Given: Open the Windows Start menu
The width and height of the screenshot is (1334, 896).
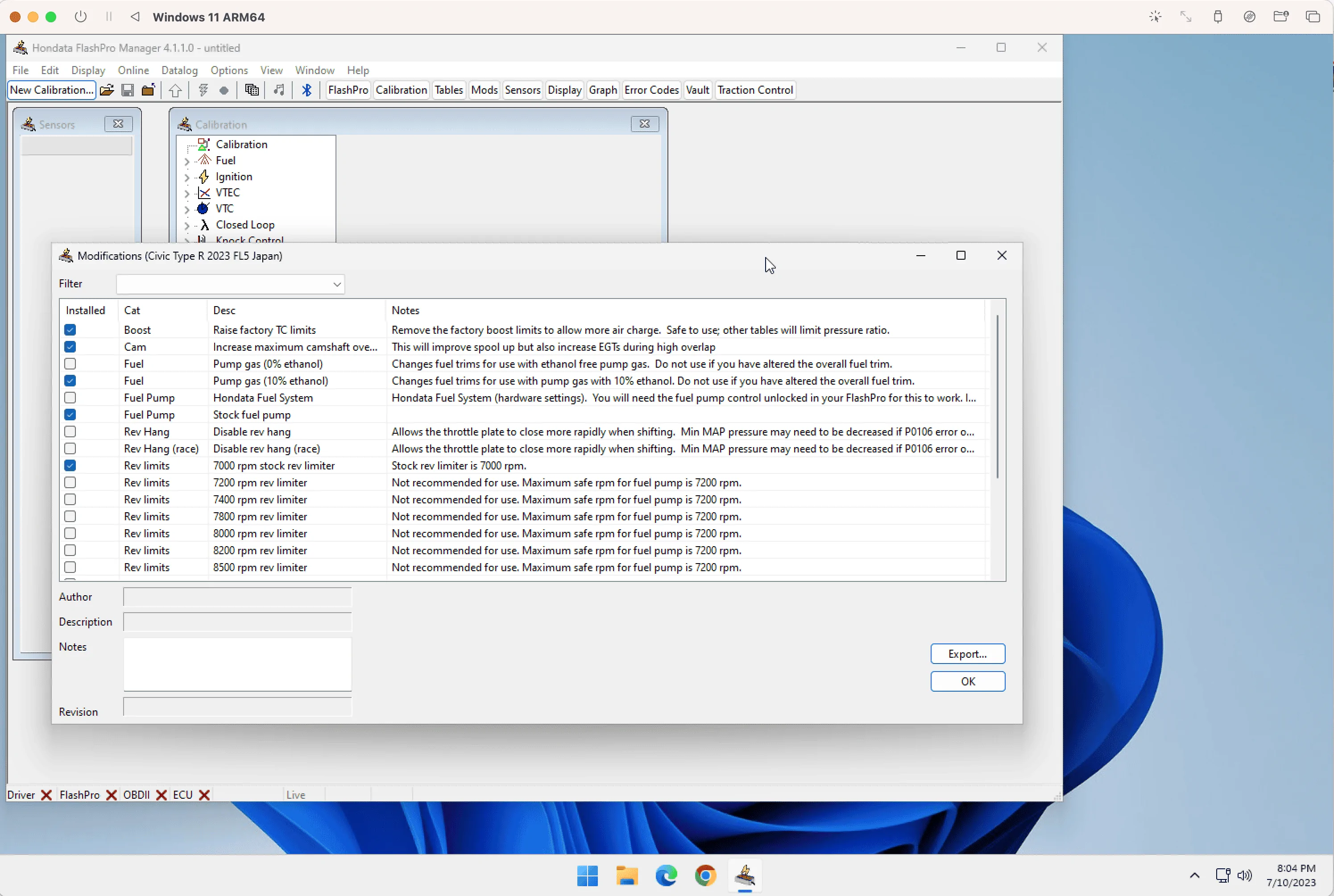Looking at the screenshot, I should pyautogui.click(x=587, y=875).
